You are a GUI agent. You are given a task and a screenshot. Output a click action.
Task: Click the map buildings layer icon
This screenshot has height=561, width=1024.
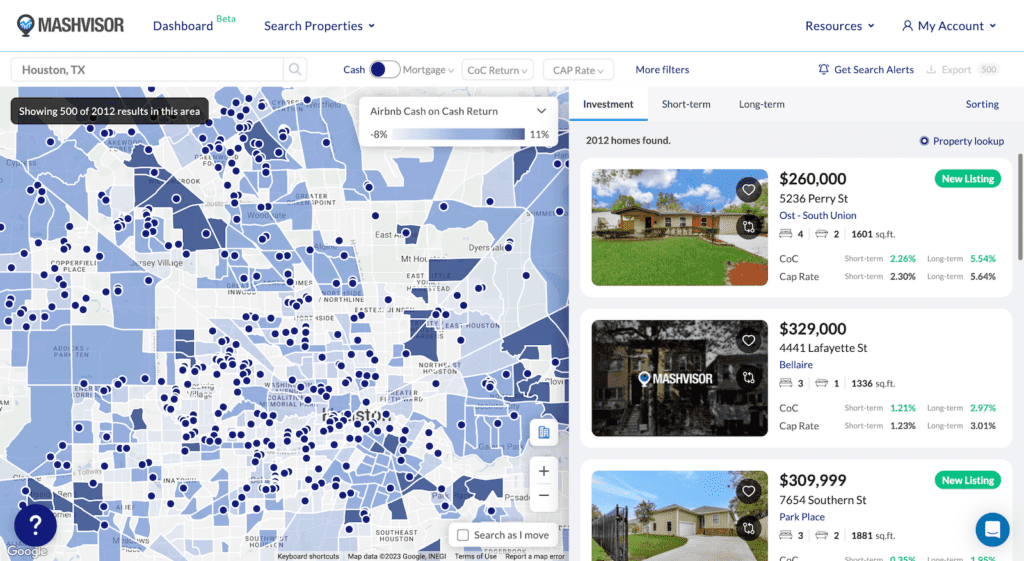tap(543, 432)
